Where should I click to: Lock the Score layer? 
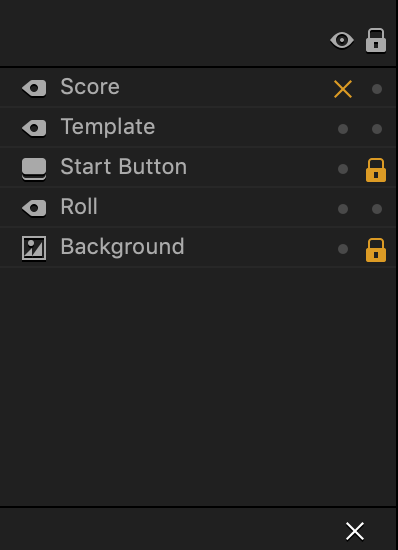click(377, 89)
